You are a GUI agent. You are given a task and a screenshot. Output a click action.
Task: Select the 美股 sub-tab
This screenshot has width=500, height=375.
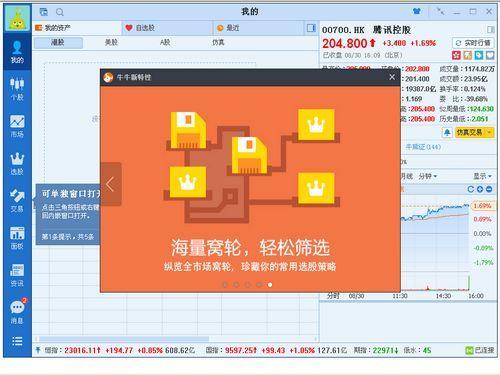click(x=111, y=43)
